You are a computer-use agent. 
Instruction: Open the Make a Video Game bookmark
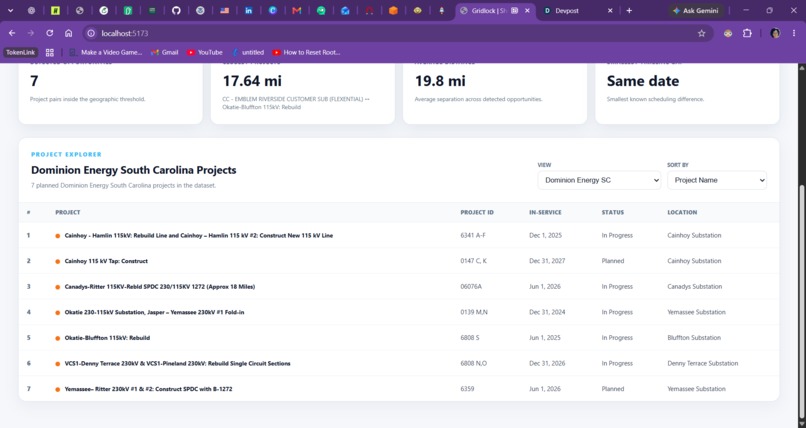pyautogui.click(x=105, y=52)
